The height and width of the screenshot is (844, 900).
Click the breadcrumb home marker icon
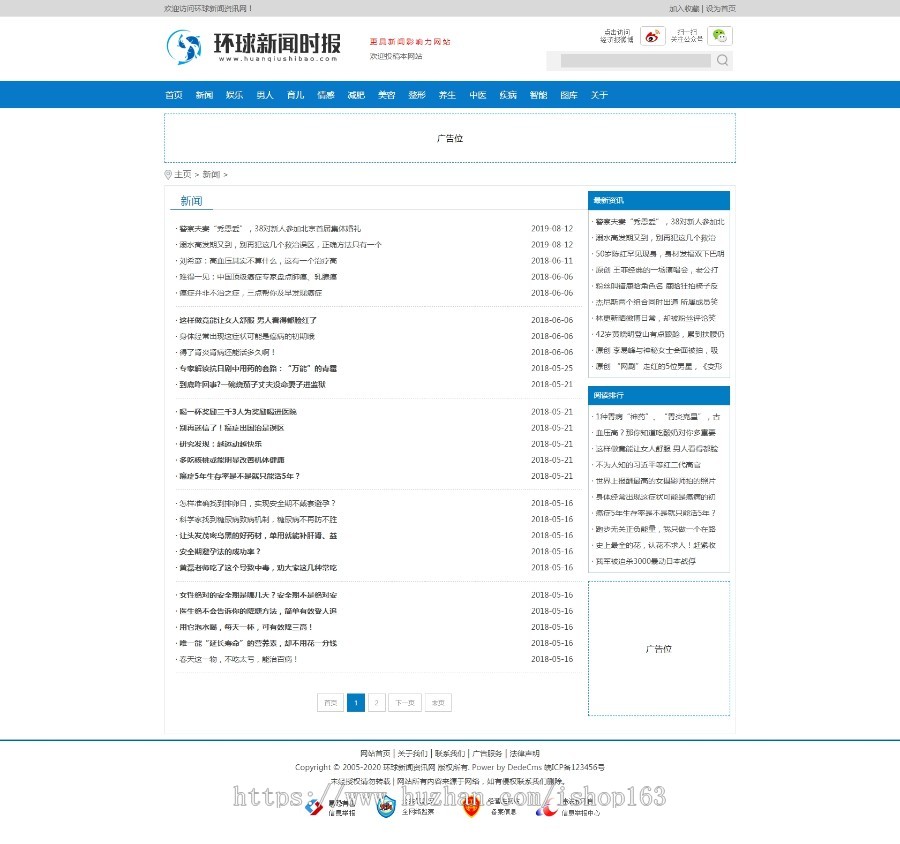[168, 174]
